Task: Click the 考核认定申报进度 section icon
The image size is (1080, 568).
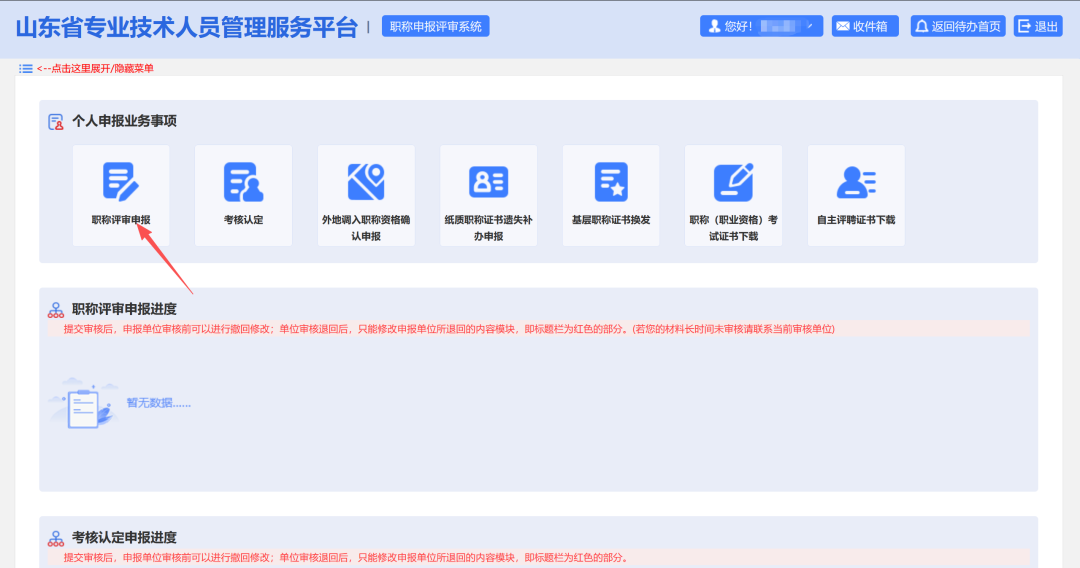Action: pyautogui.click(x=56, y=538)
